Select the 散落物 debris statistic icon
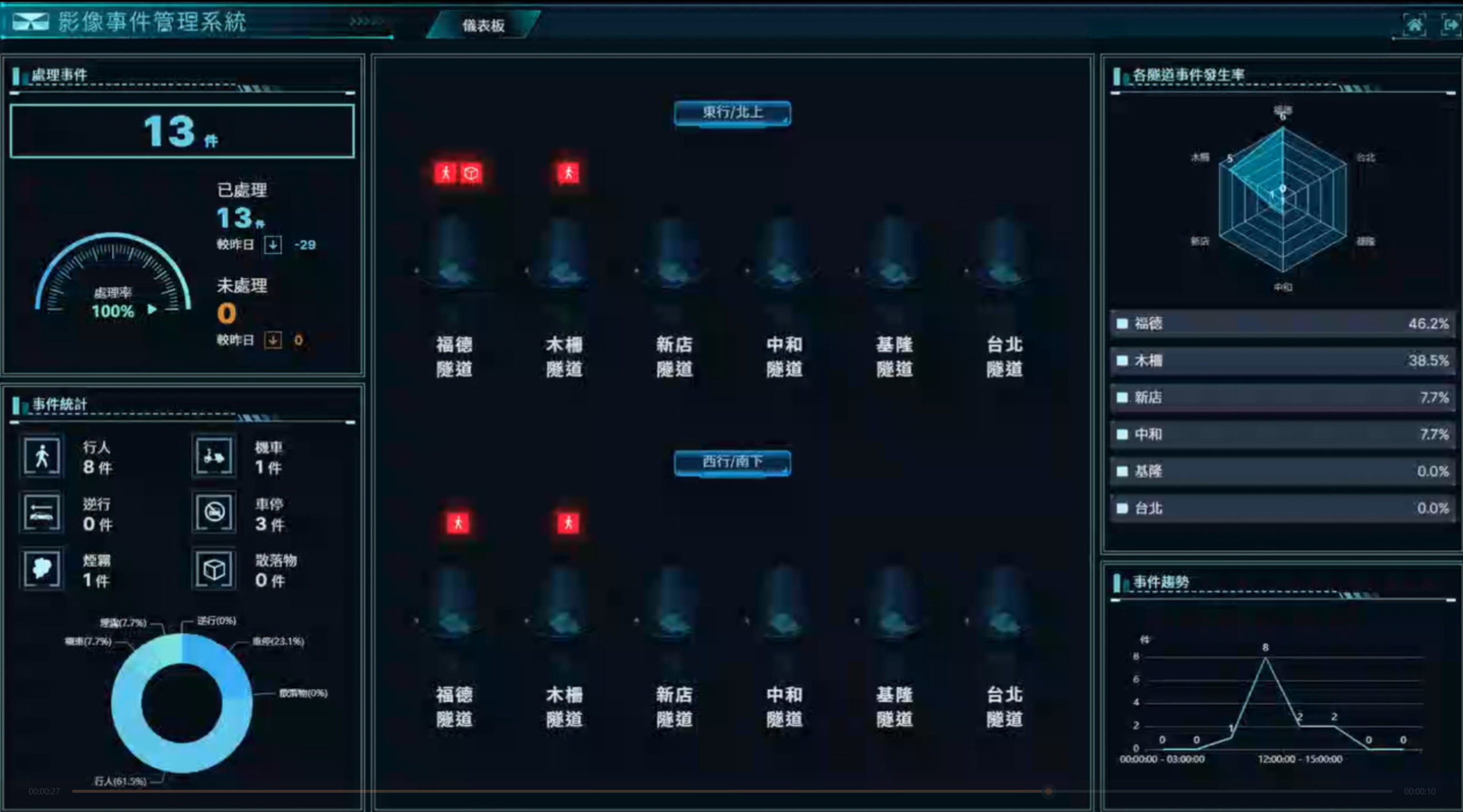 pos(214,569)
